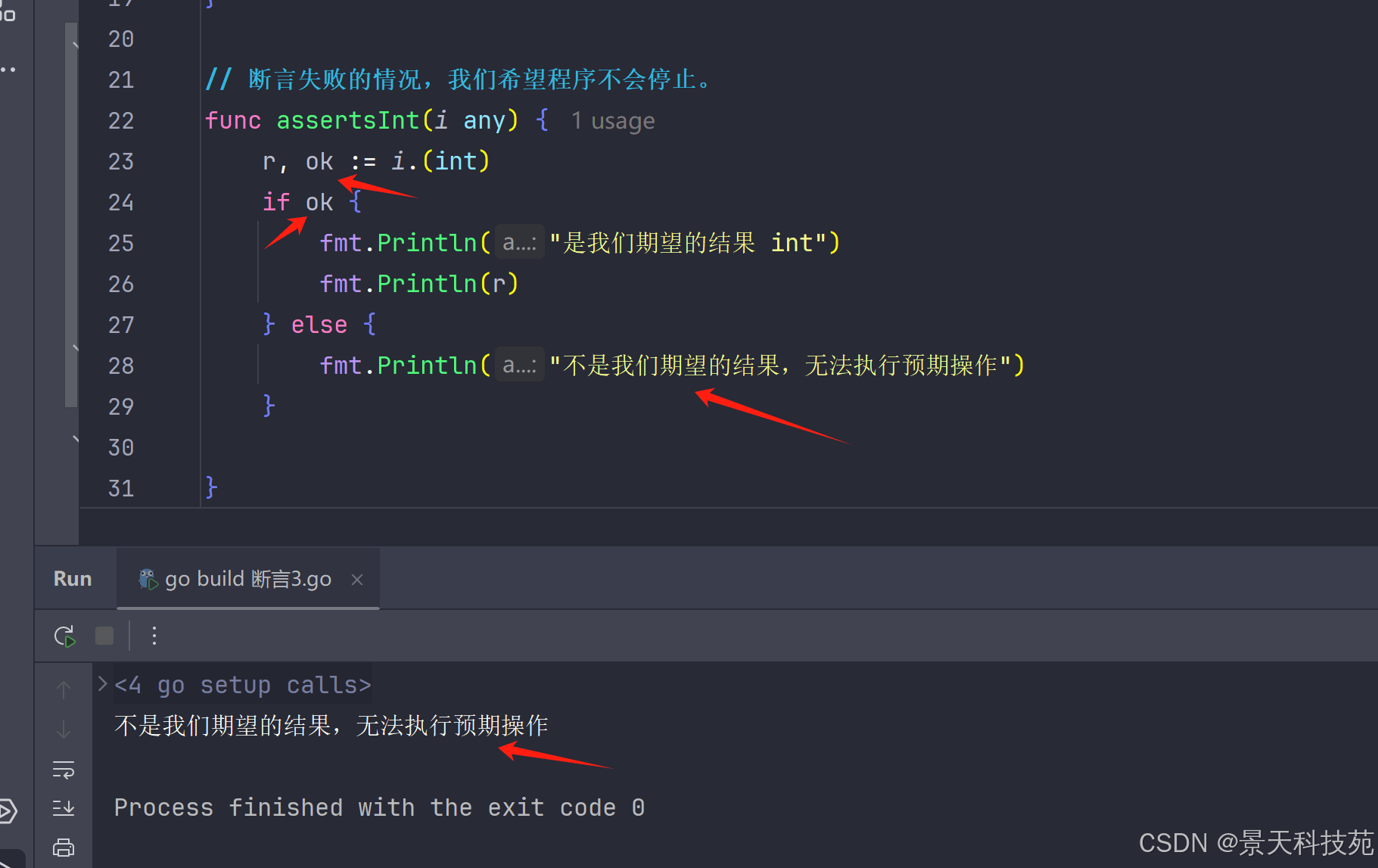Click the Stop process square icon
Image resolution: width=1378 pixels, height=868 pixels.
tap(104, 636)
